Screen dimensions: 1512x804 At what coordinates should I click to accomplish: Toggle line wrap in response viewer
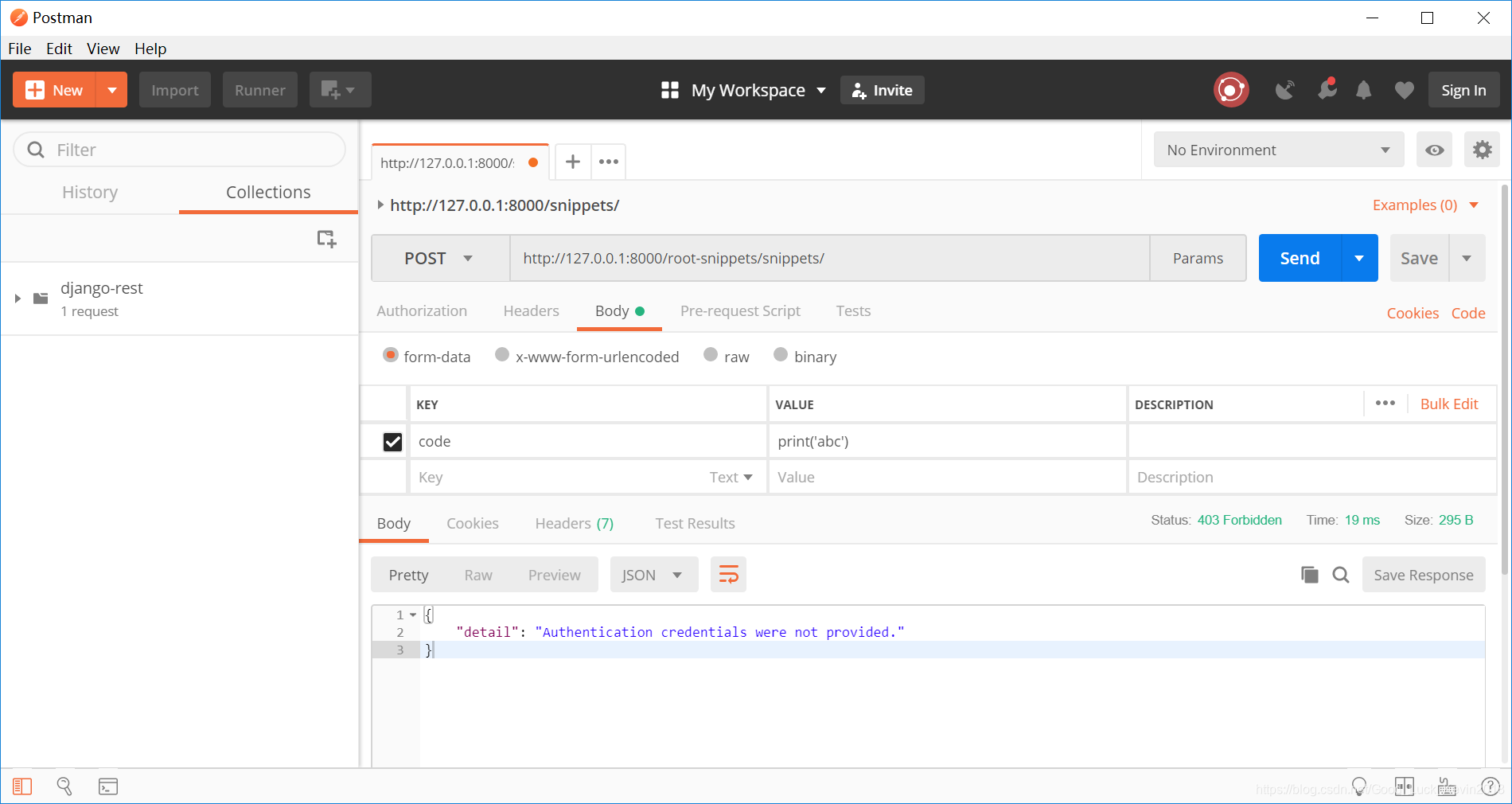[728, 575]
